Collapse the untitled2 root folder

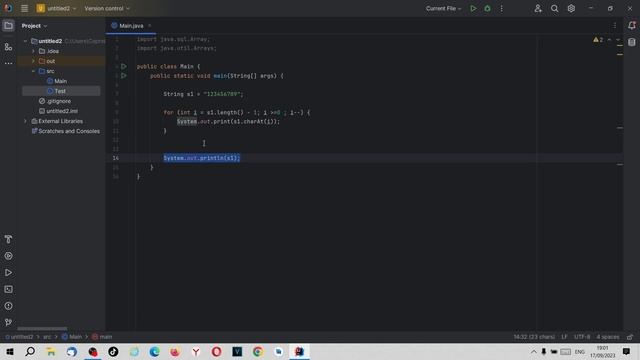pyautogui.click(x=25, y=41)
